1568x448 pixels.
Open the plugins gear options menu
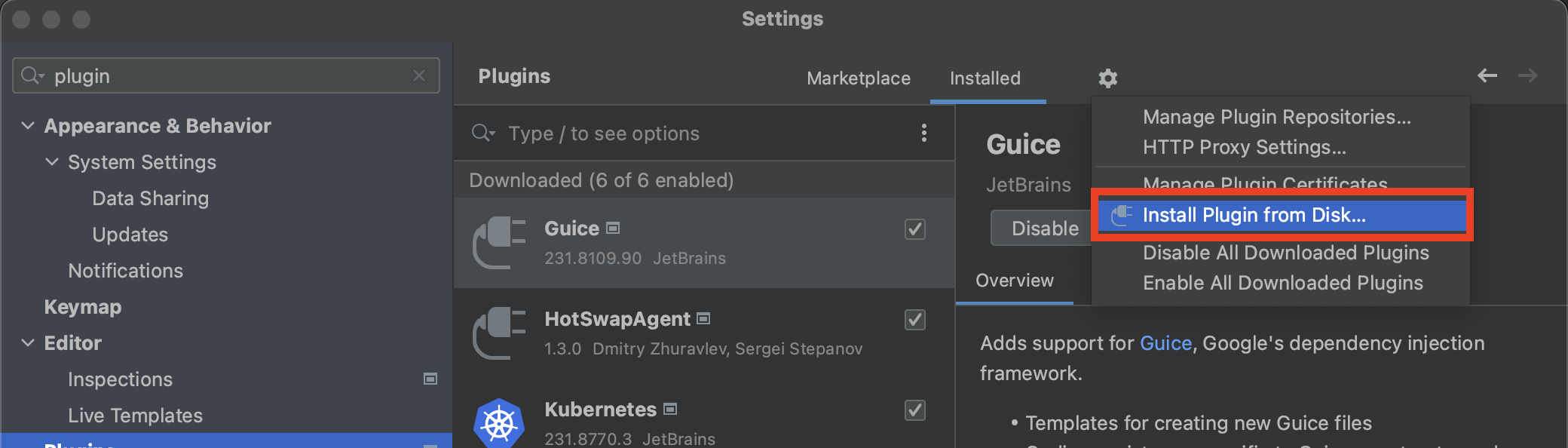click(x=1107, y=78)
